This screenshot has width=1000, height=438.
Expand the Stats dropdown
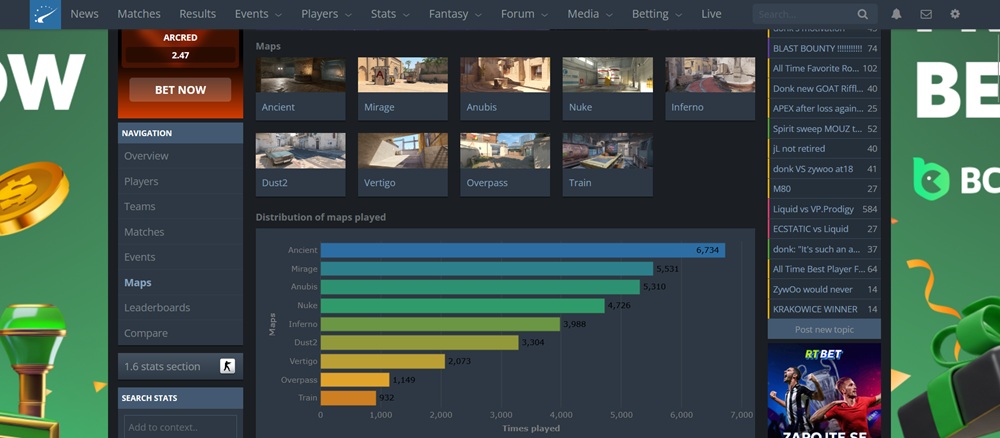[390, 14]
